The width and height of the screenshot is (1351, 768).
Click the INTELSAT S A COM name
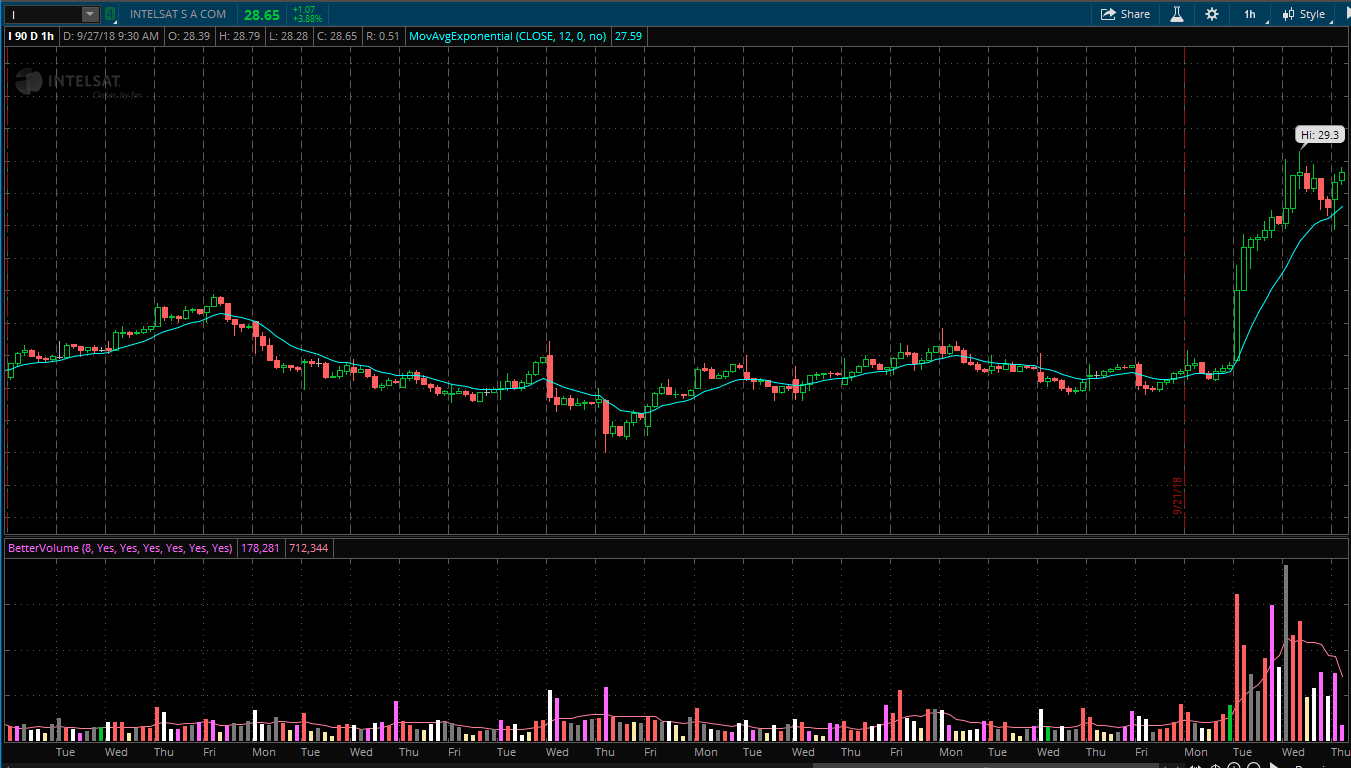point(178,14)
